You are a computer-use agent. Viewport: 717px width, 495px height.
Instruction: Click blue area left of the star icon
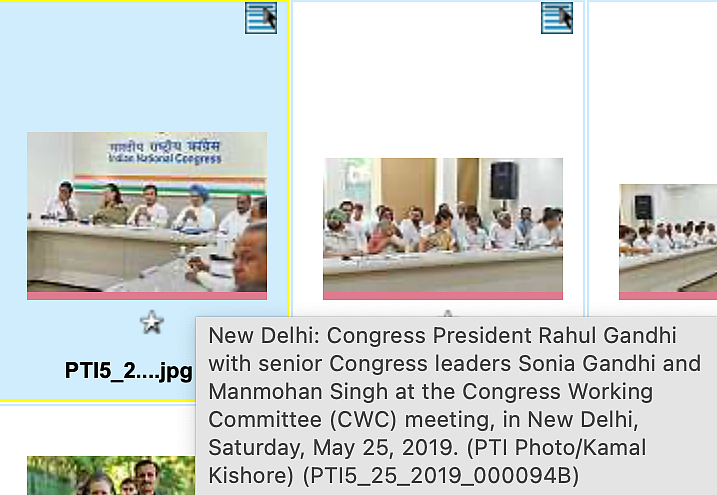pyautogui.click(x=69, y=322)
